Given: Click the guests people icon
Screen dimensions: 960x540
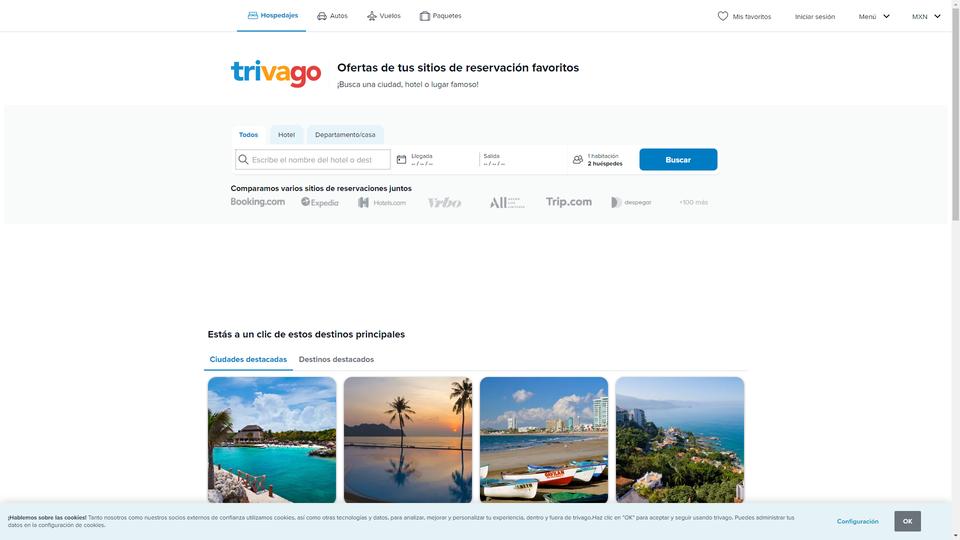Looking at the screenshot, I should tap(577, 159).
